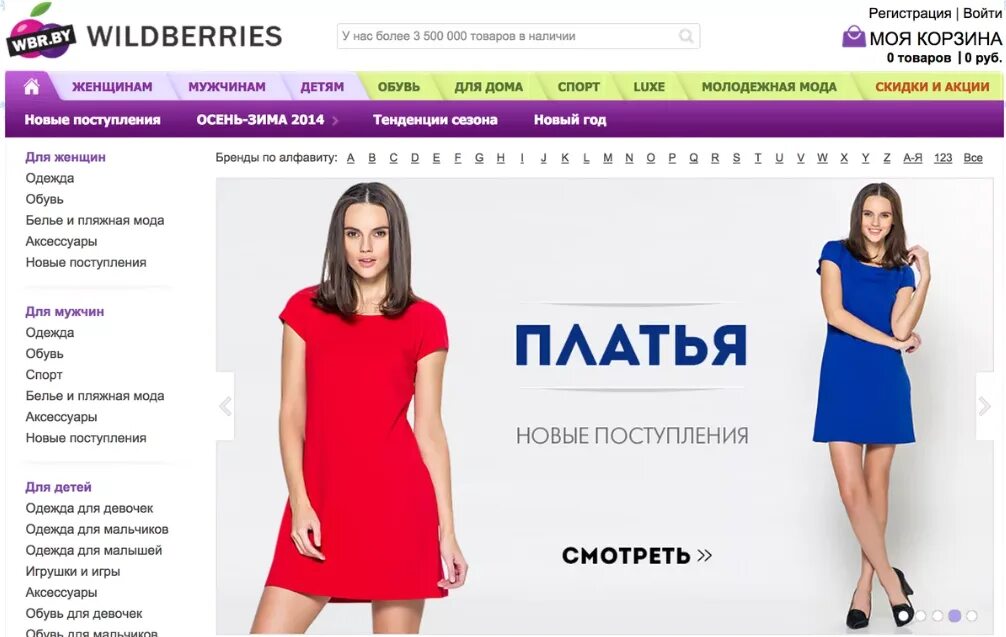Advance banner with right arrow
Viewport: 1006px width, 637px height.
click(x=984, y=406)
